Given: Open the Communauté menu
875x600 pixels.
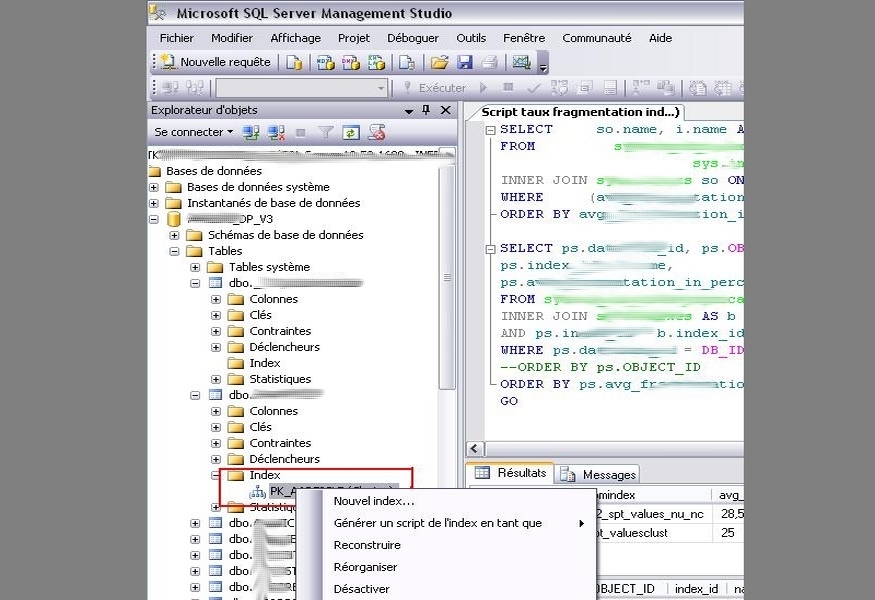Looking at the screenshot, I should [x=597, y=38].
